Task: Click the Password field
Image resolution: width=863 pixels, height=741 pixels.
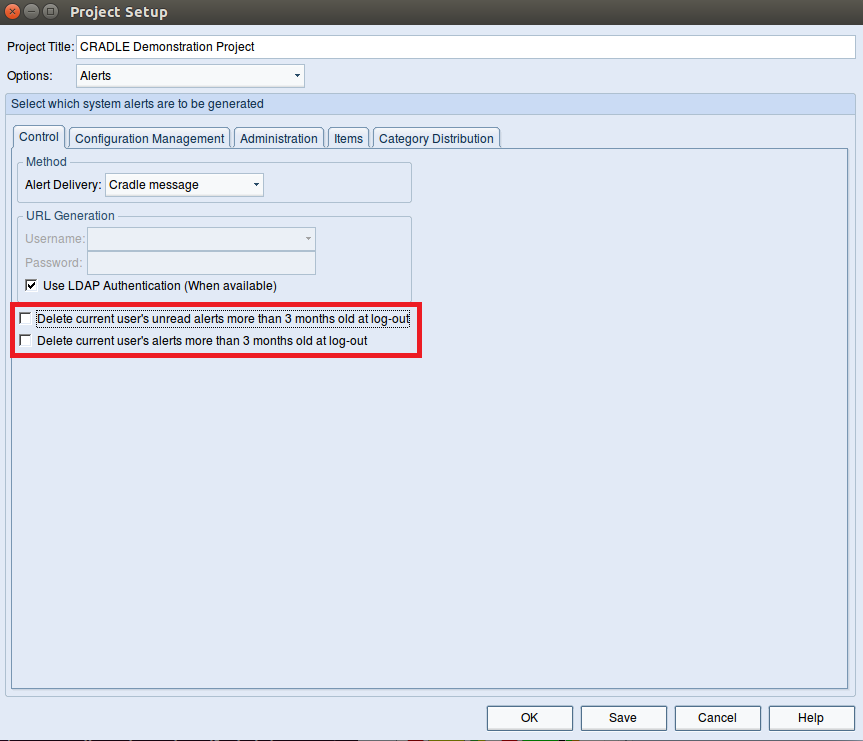Action: click(x=201, y=263)
